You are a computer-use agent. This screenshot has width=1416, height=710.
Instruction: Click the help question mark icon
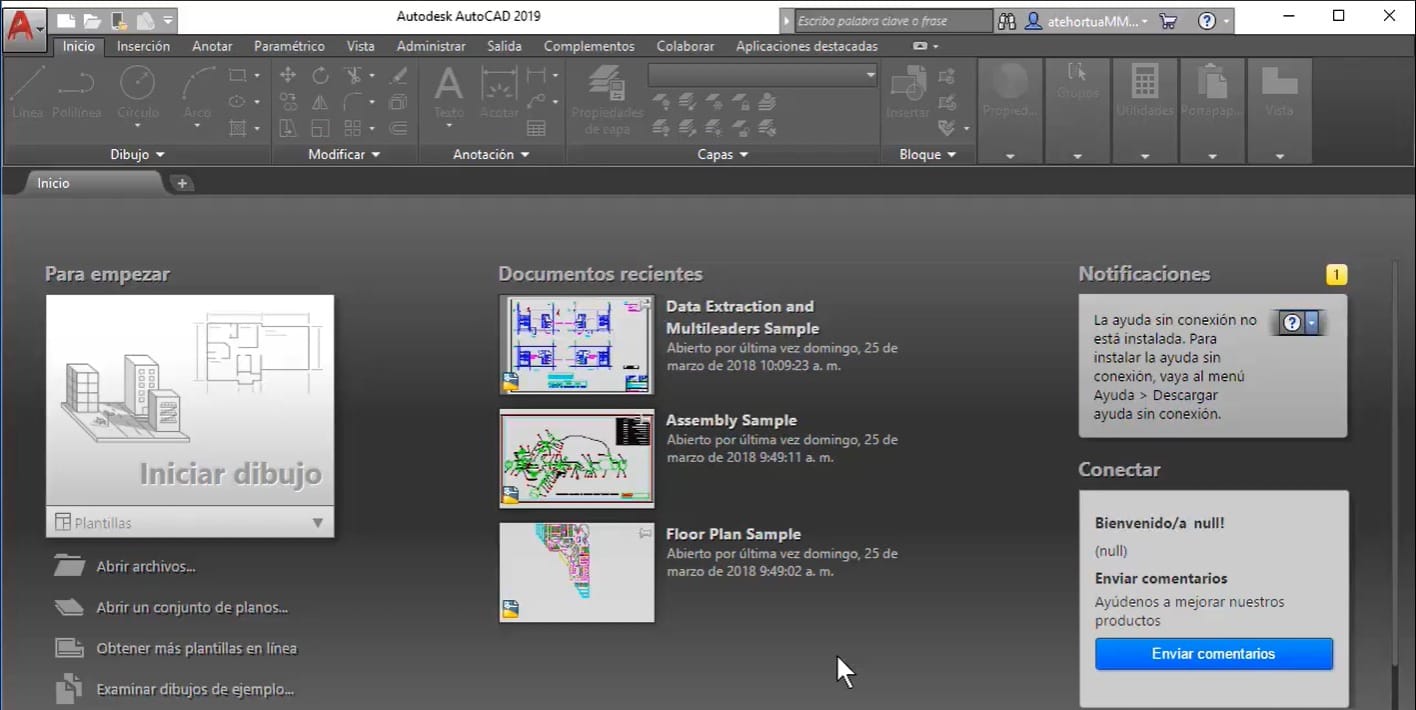(1206, 20)
